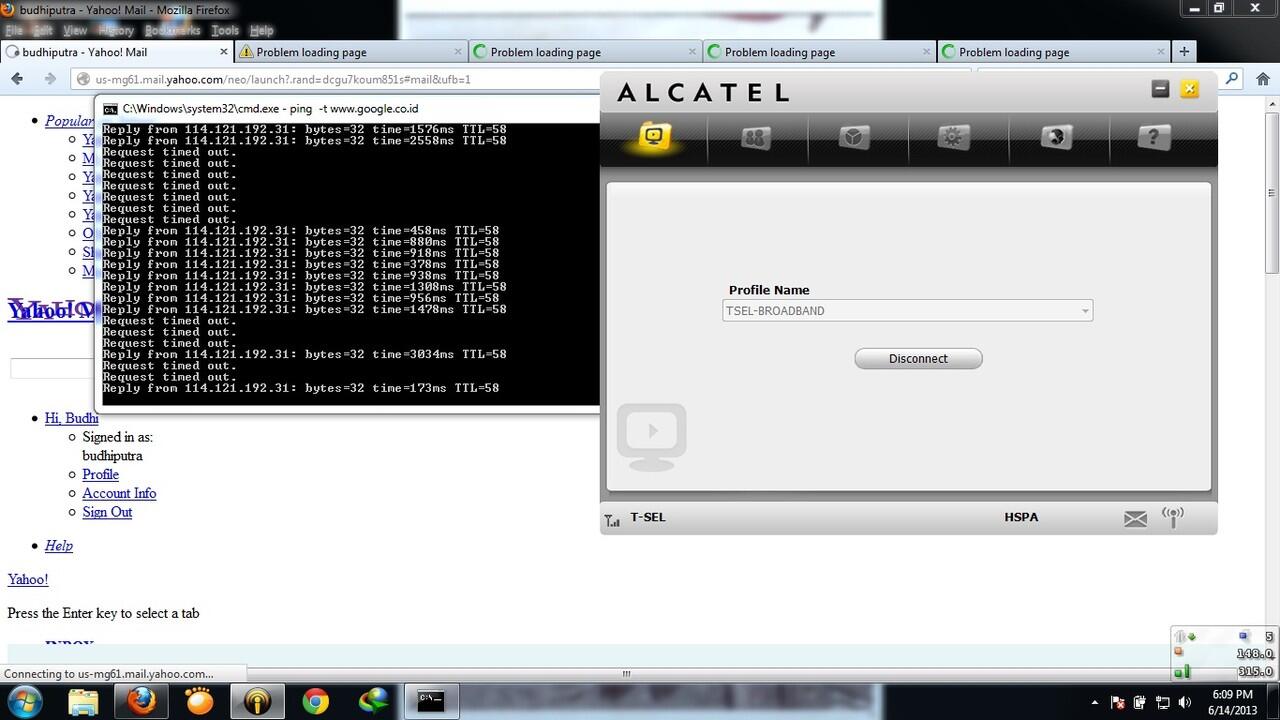Open the Firefox Bookmarks menu
1280x720 pixels.
pyautogui.click(x=173, y=31)
